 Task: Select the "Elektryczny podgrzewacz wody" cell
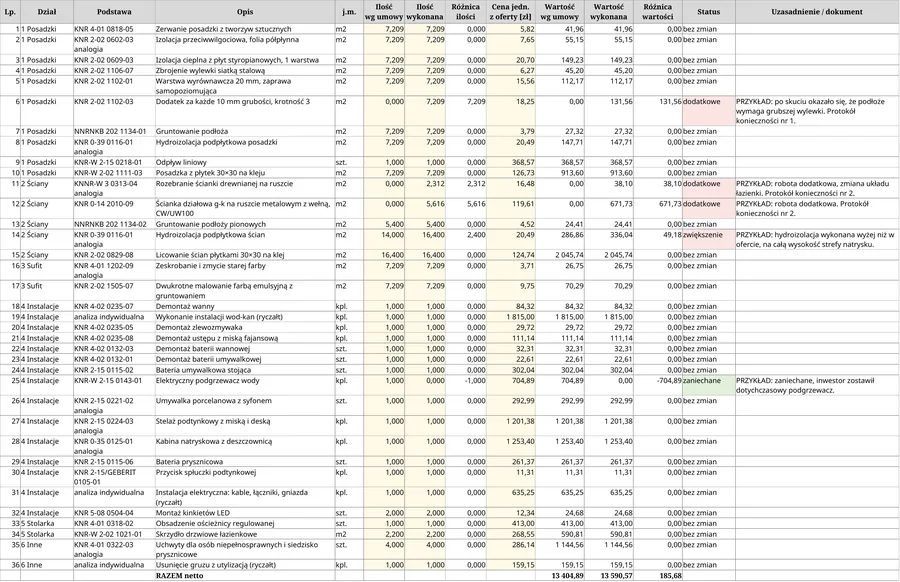tap(245, 385)
